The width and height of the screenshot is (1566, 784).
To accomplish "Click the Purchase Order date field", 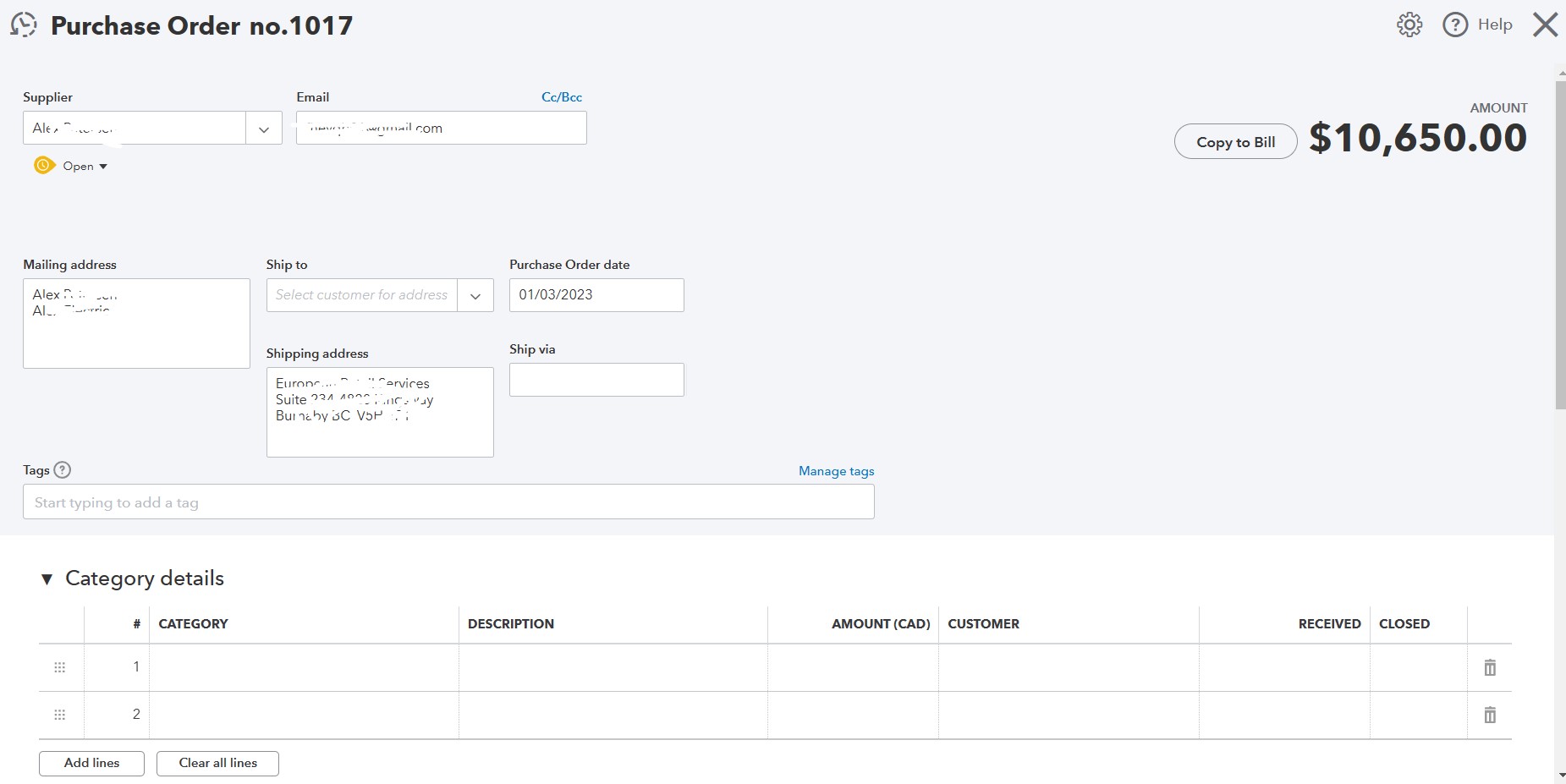I will pos(596,295).
